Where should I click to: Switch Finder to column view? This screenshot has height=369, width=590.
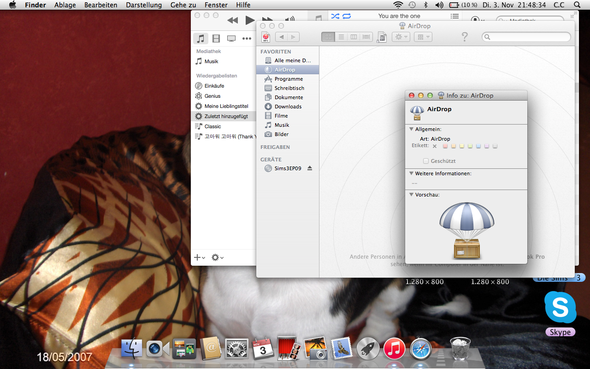coord(353,37)
